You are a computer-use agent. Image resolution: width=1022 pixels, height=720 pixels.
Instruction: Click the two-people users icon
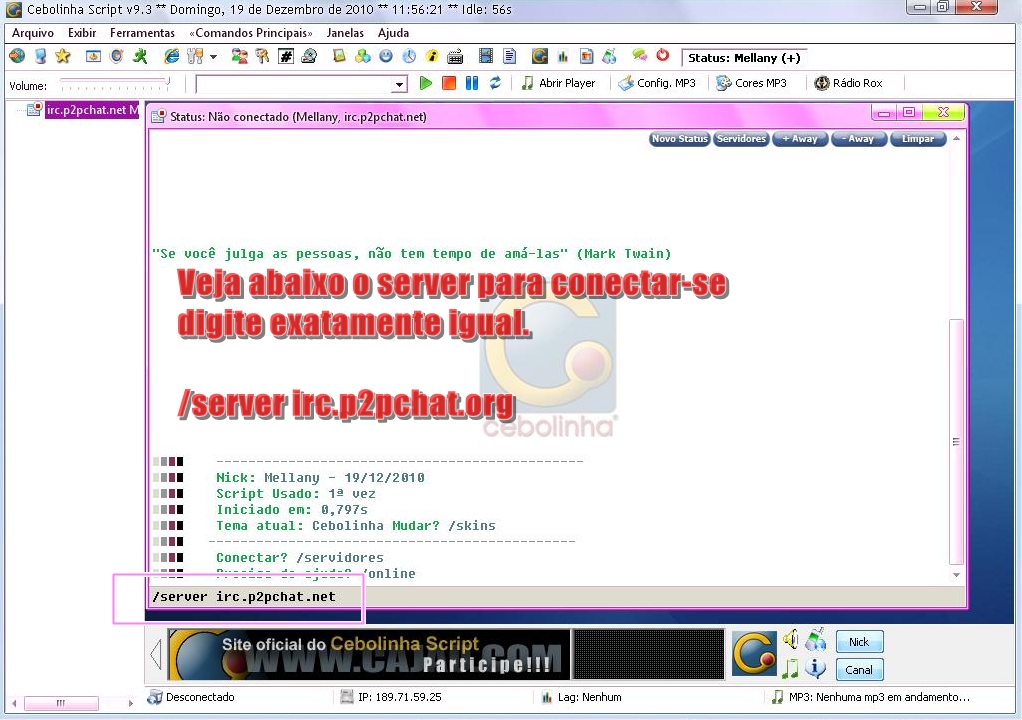pos(239,57)
